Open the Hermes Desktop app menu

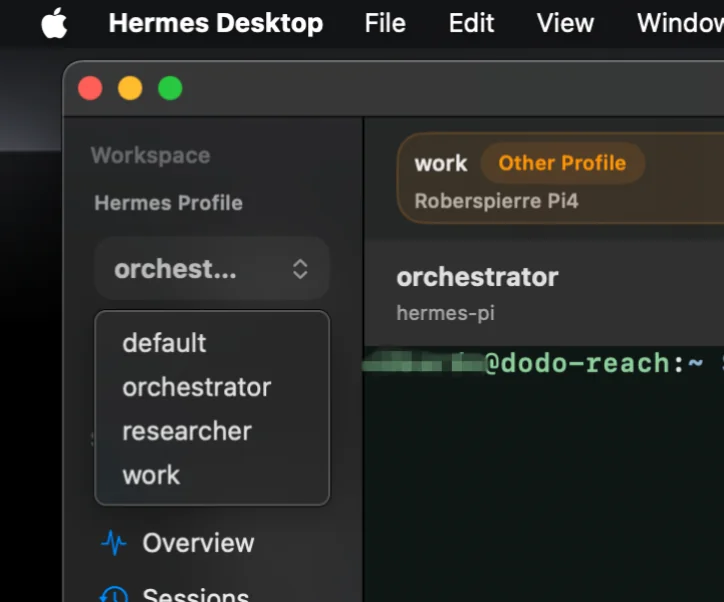[x=216, y=23]
